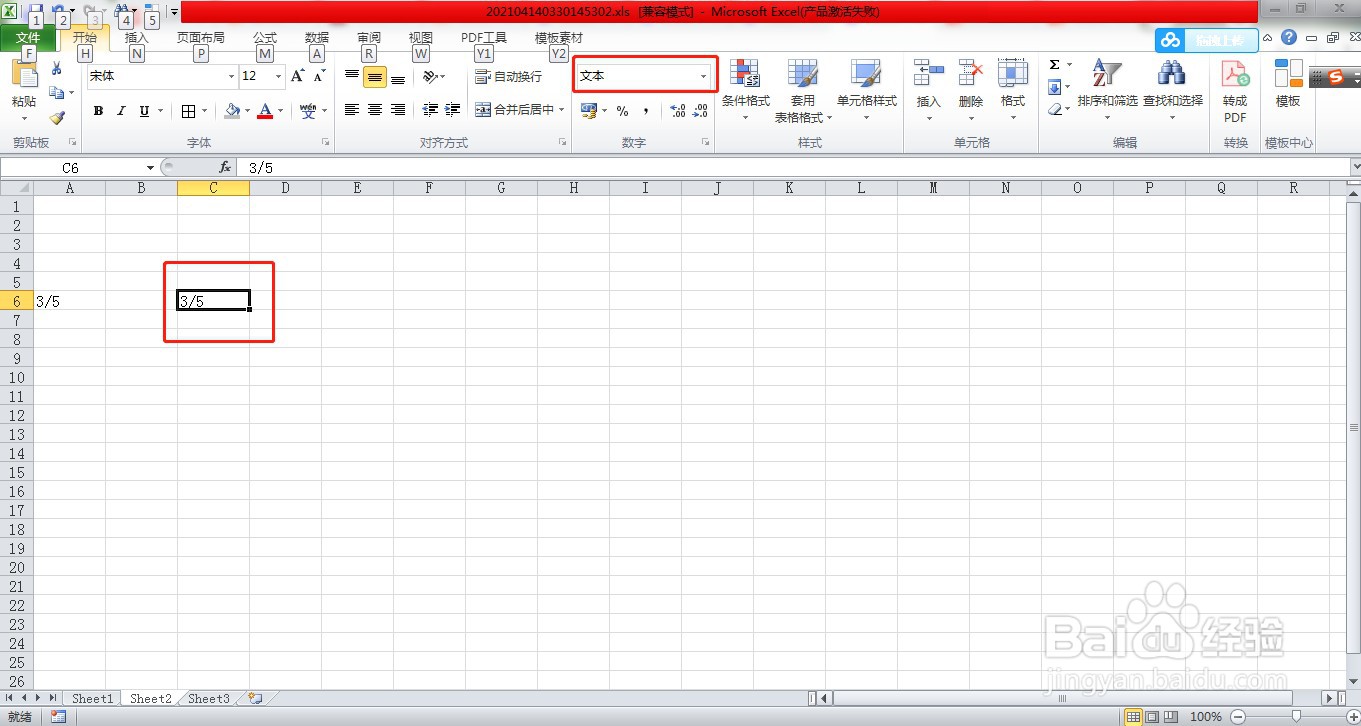Click the Copy icon in clipboard group
This screenshot has width=1361, height=726.
click(57, 93)
